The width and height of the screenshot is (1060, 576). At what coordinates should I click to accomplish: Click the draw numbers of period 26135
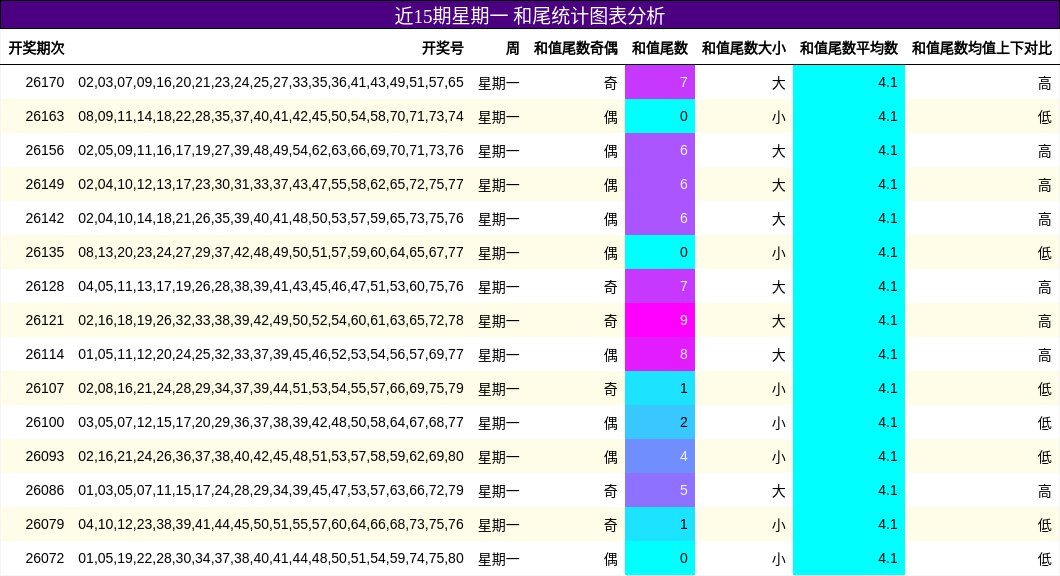point(271,252)
